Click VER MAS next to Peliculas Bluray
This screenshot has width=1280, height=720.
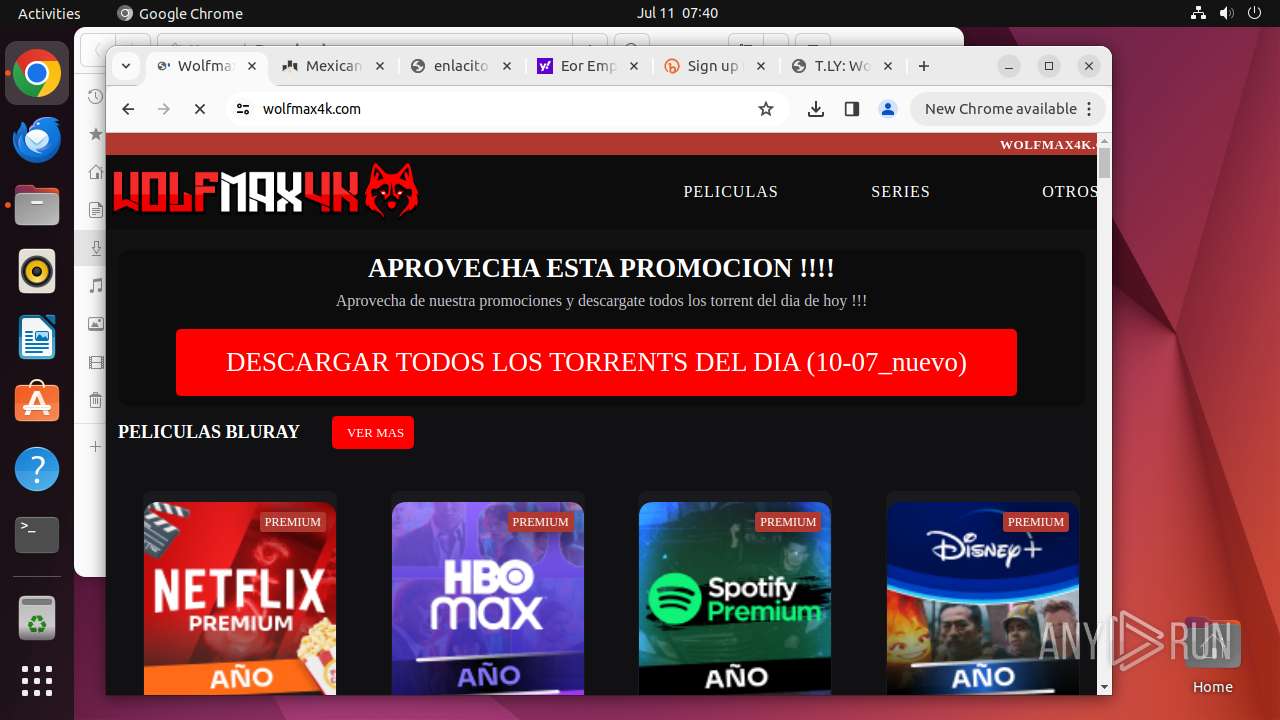click(373, 433)
